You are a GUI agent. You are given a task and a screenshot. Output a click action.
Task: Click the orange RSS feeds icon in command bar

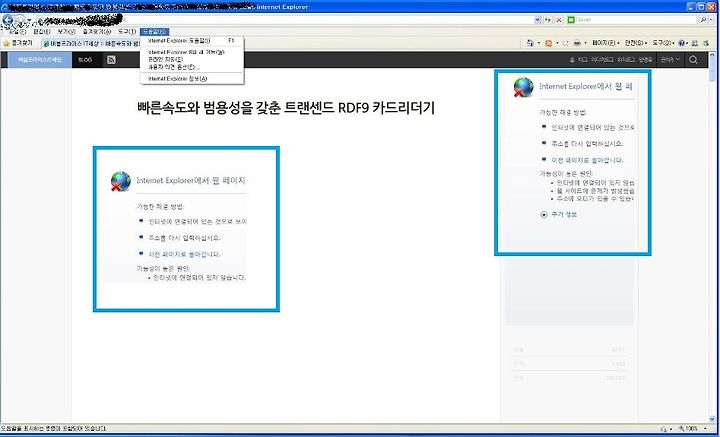pos(548,43)
